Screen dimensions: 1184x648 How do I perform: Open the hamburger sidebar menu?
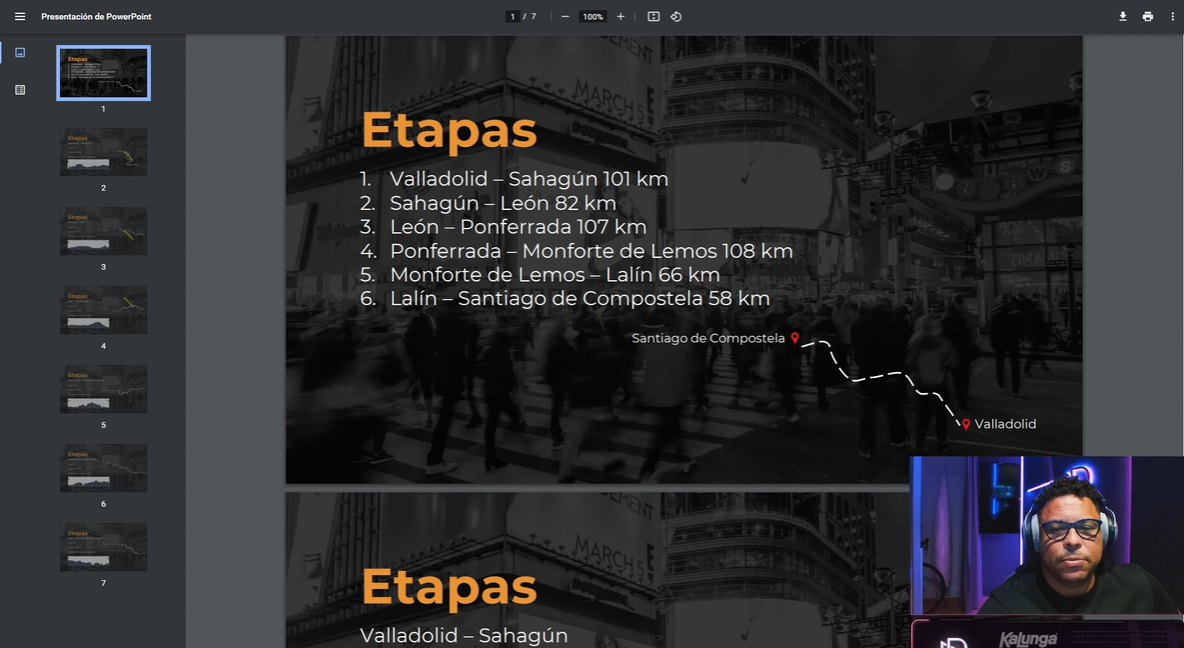20,17
